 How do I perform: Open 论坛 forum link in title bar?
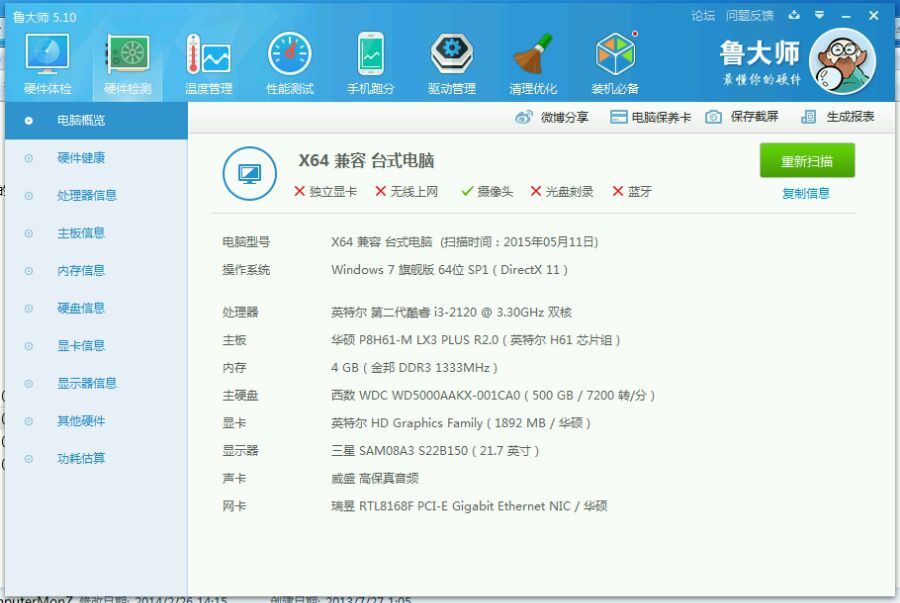click(703, 15)
